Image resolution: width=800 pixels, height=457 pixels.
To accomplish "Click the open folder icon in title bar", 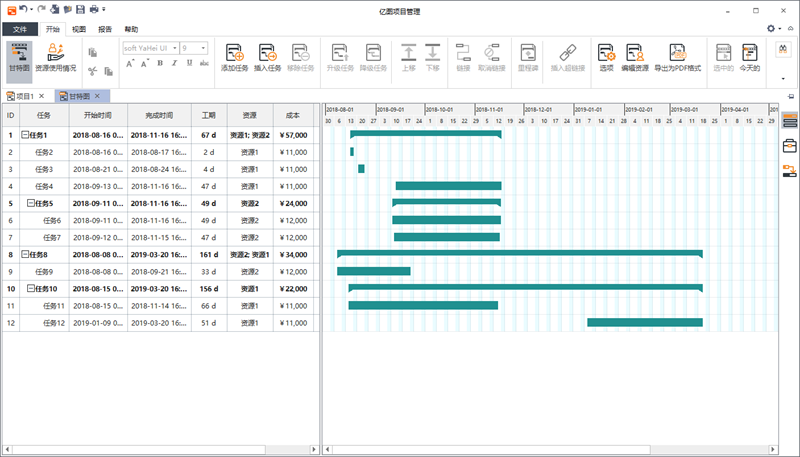I will 67,9.
